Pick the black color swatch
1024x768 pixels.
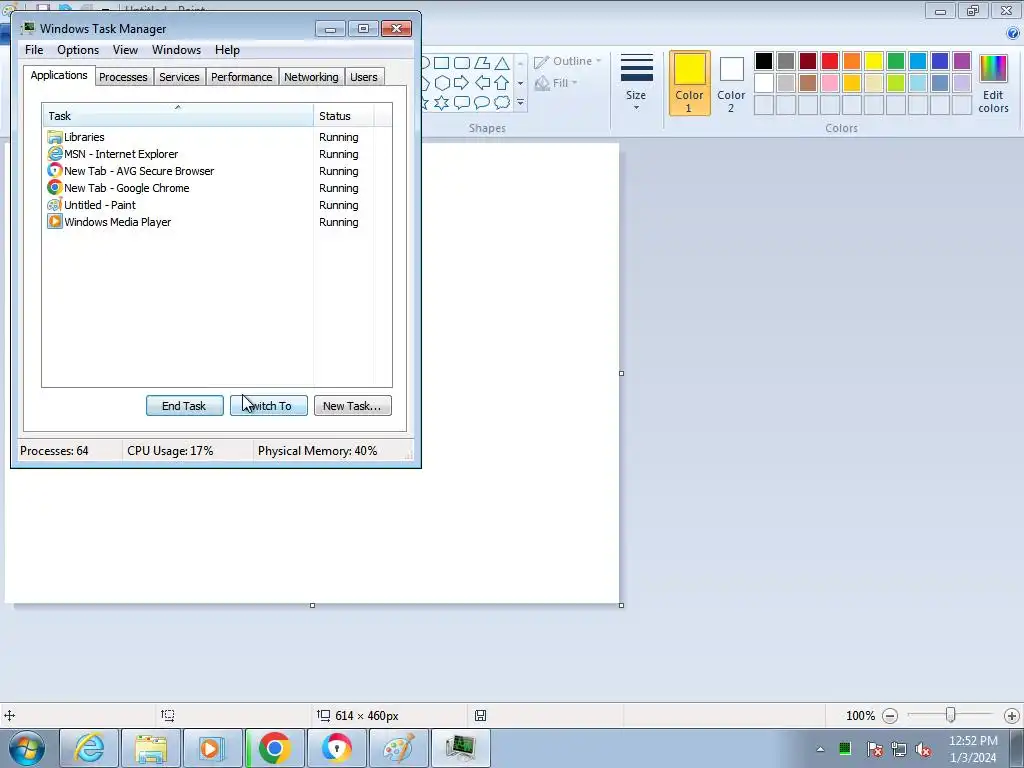[x=764, y=61]
